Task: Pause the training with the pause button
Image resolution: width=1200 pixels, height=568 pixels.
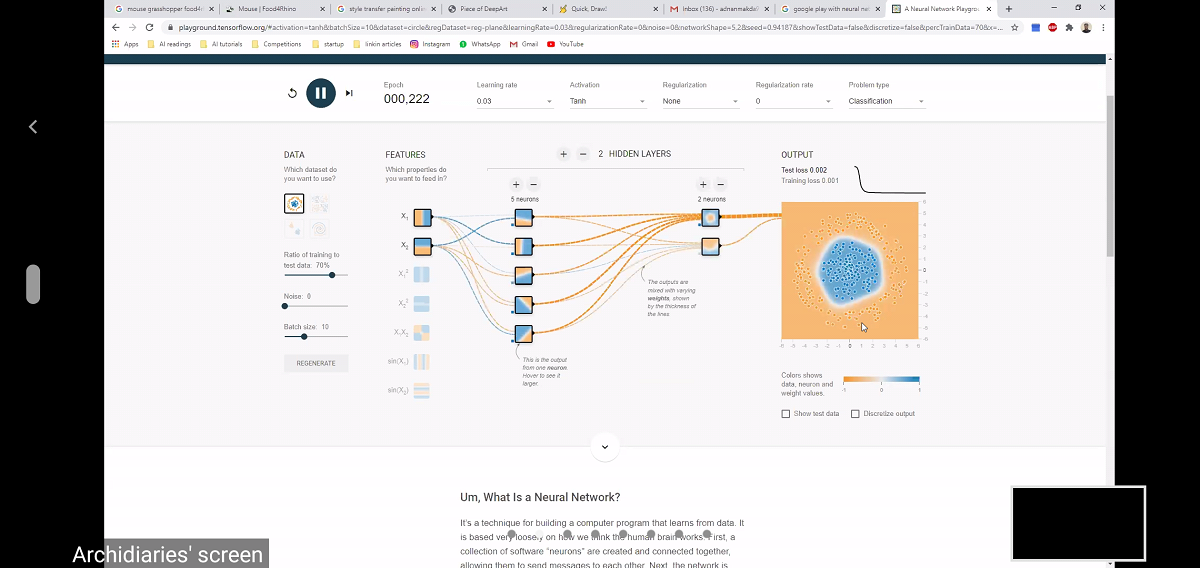Action: click(x=320, y=93)
